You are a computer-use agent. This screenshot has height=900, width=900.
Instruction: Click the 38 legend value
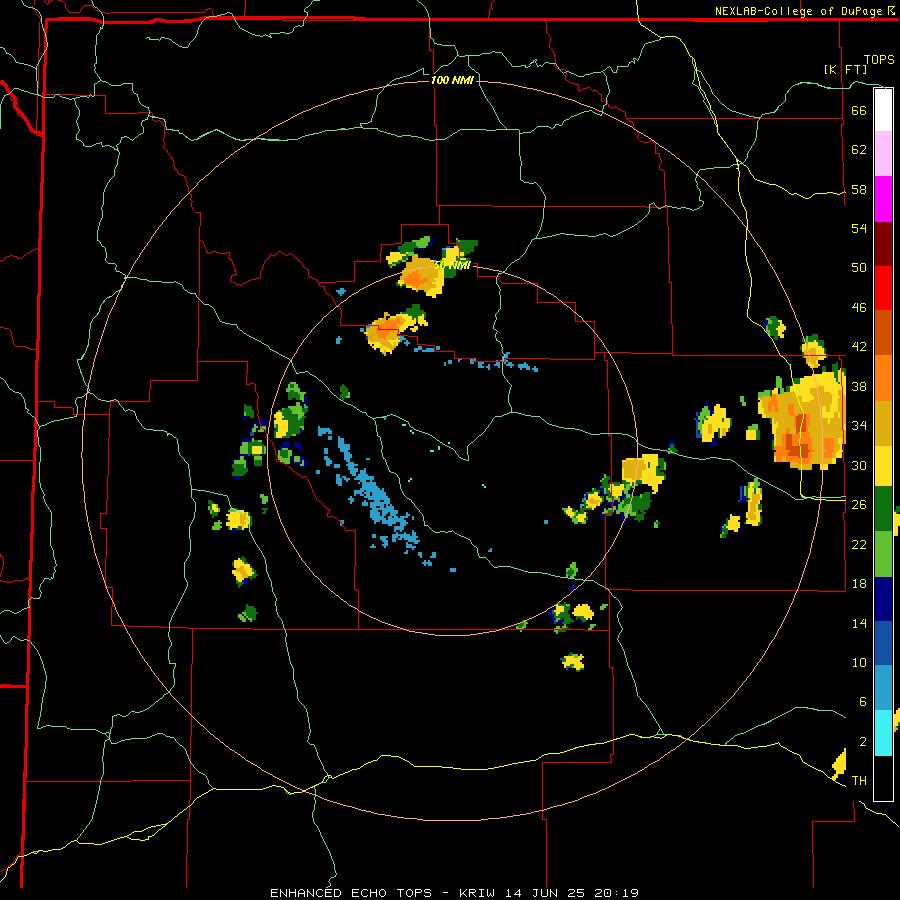pos(859,387)
